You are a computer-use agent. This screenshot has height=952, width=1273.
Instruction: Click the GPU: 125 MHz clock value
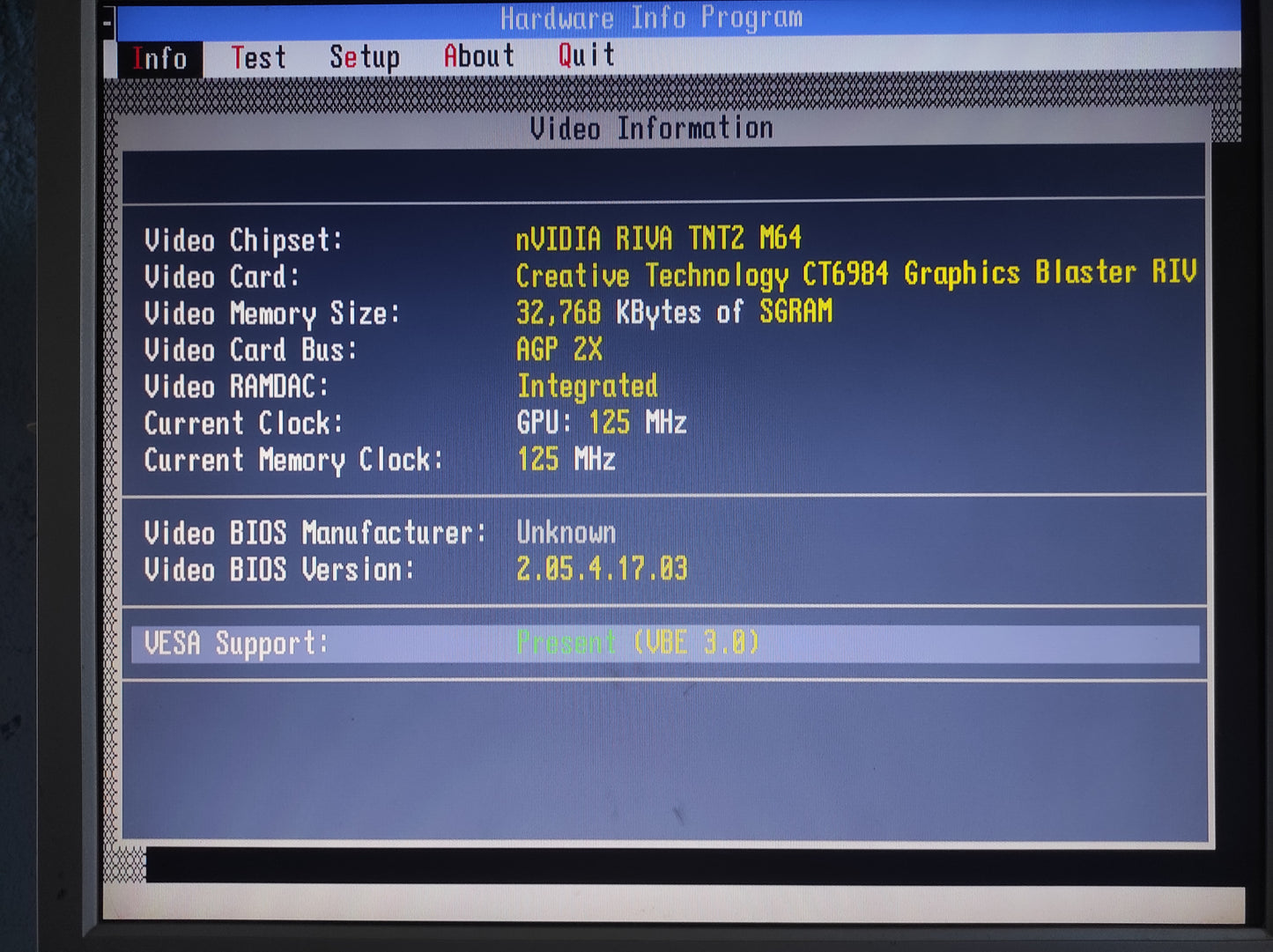point(601,423)
